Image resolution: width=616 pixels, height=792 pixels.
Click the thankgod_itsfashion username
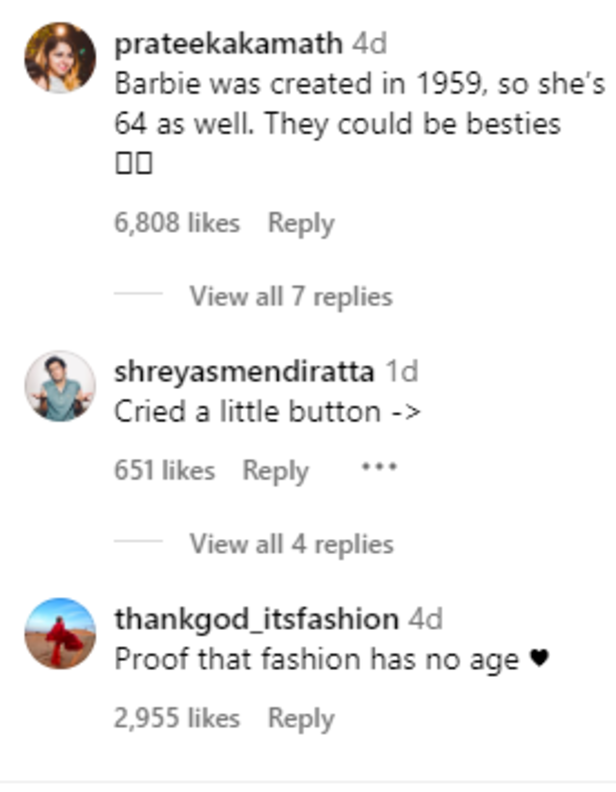[x=256, y=619]
